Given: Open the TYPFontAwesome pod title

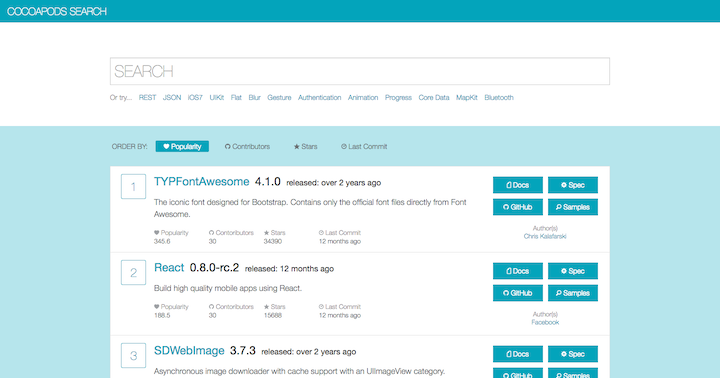Looking at the screenshot, I should click(x=202, y=181).
